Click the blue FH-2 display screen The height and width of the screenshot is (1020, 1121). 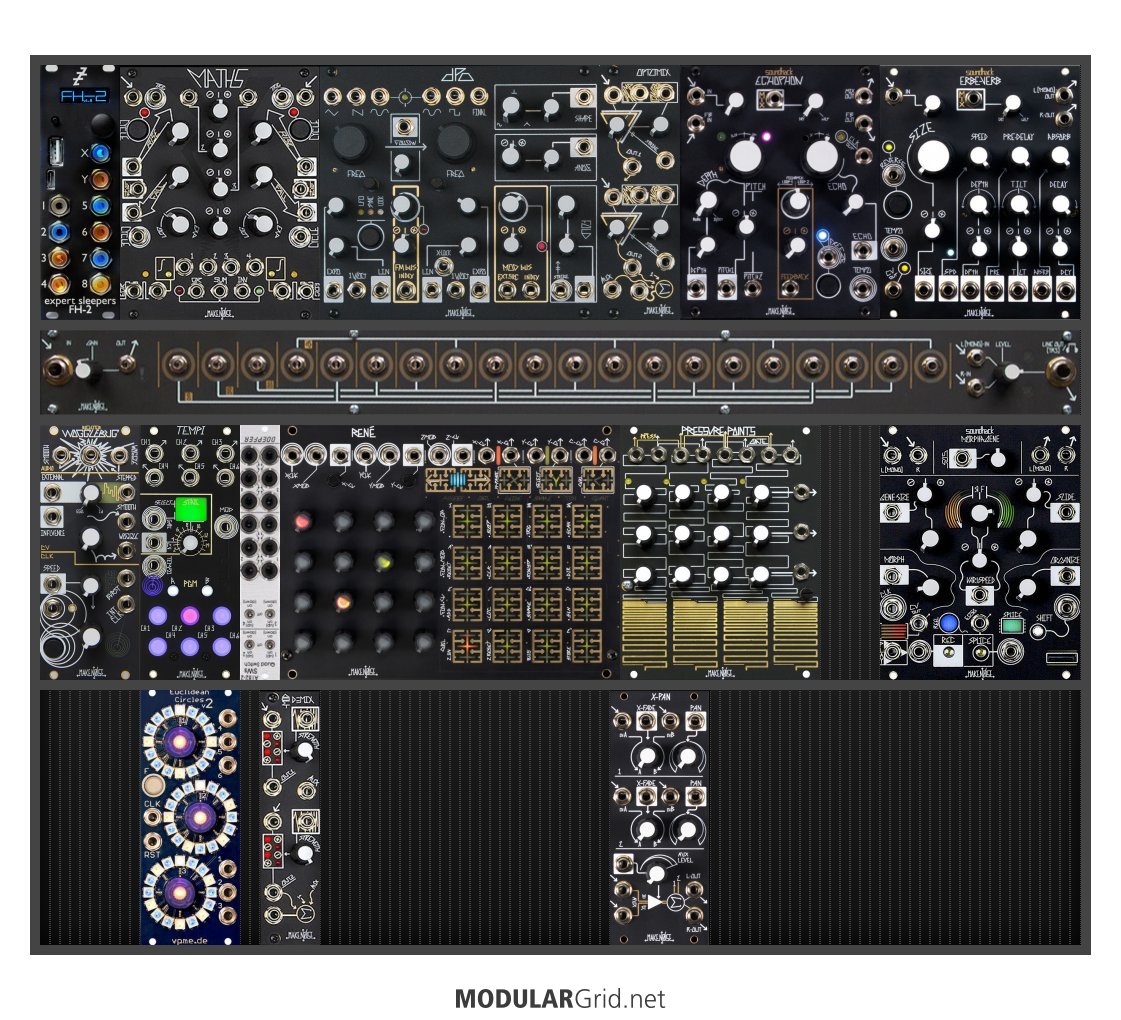[x=83, y=96]
